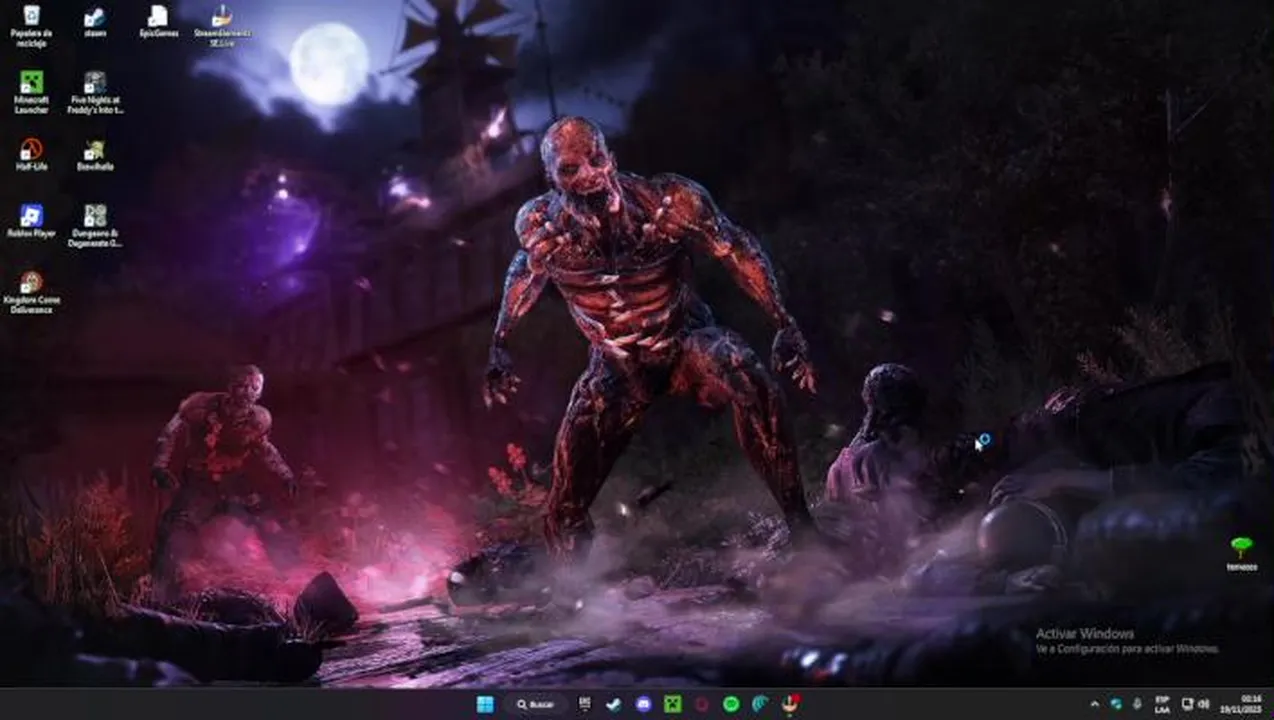Select the green tree desktop icon
The width and height of the screenshot is (1274, 720).
[x=1242, y=553]
